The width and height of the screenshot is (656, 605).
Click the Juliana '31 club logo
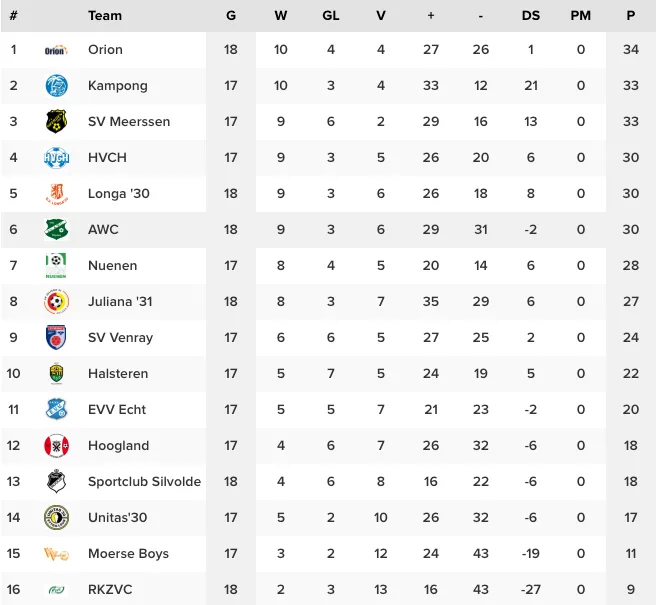click(56, 301)
